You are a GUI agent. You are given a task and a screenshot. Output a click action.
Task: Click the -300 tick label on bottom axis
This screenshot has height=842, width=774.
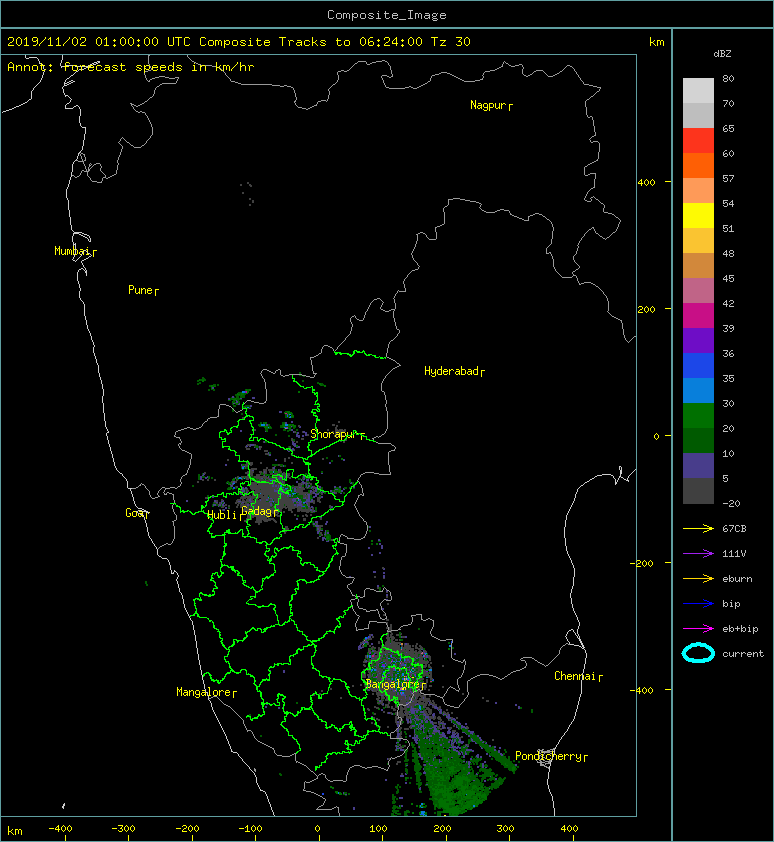coord(123,829)
